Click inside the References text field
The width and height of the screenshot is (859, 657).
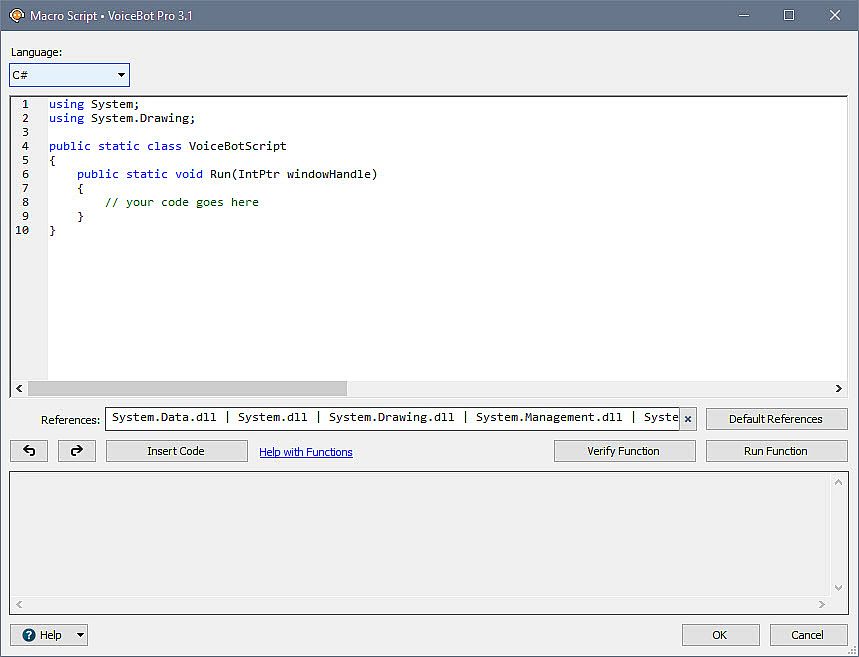tap(392, 418)
